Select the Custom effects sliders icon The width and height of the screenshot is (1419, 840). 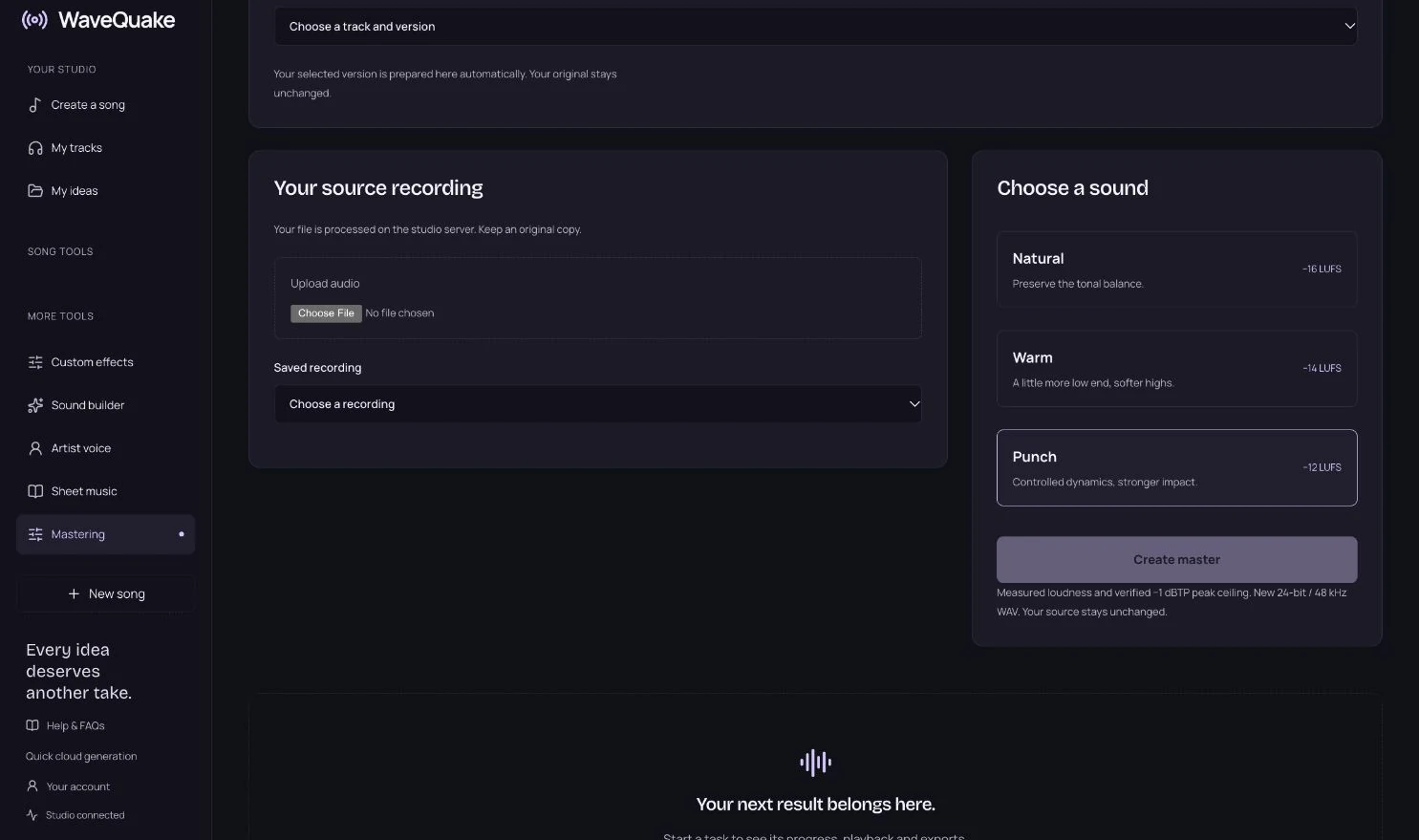click(35, 362)
